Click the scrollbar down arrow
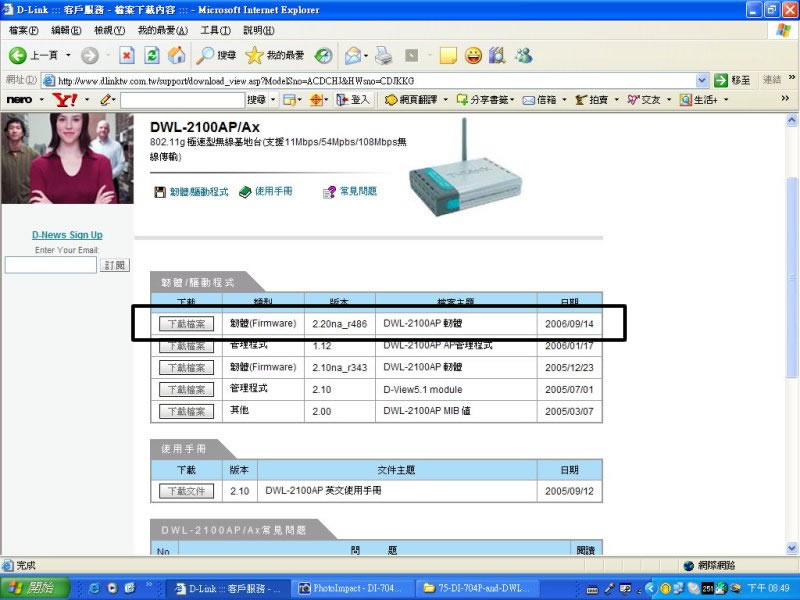Viewport: 800px width, 600px height. [x=791, y=548]
